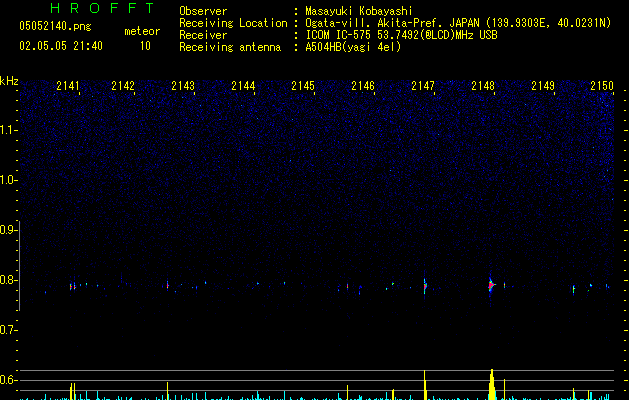
Task: Click the 0.8 kHz frequency label
Action: point(8,280)
